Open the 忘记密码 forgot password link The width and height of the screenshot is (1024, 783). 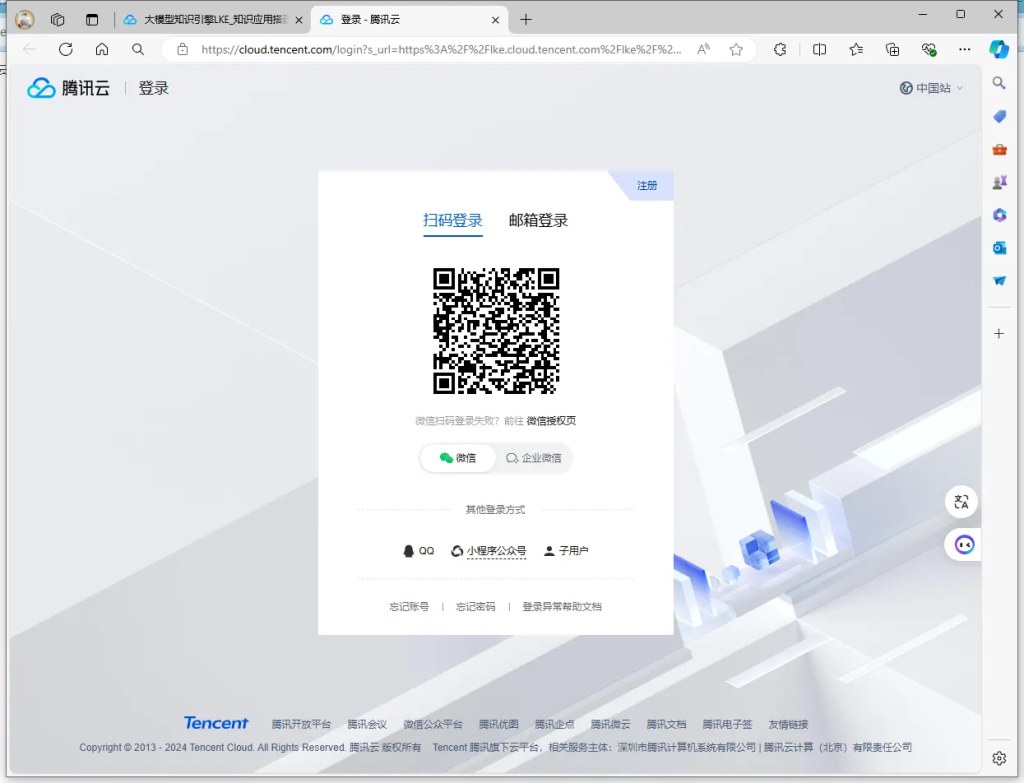coord(476,607)
